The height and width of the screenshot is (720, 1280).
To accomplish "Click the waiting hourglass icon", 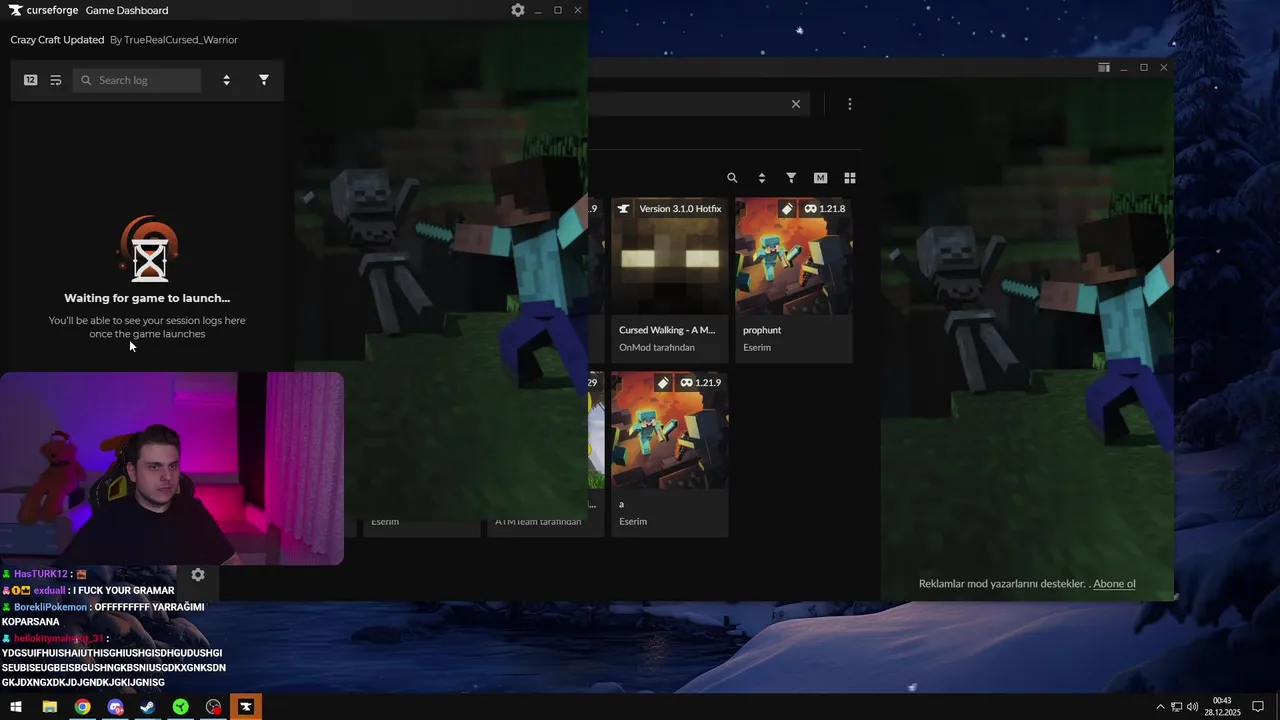I will click(149, 249).
